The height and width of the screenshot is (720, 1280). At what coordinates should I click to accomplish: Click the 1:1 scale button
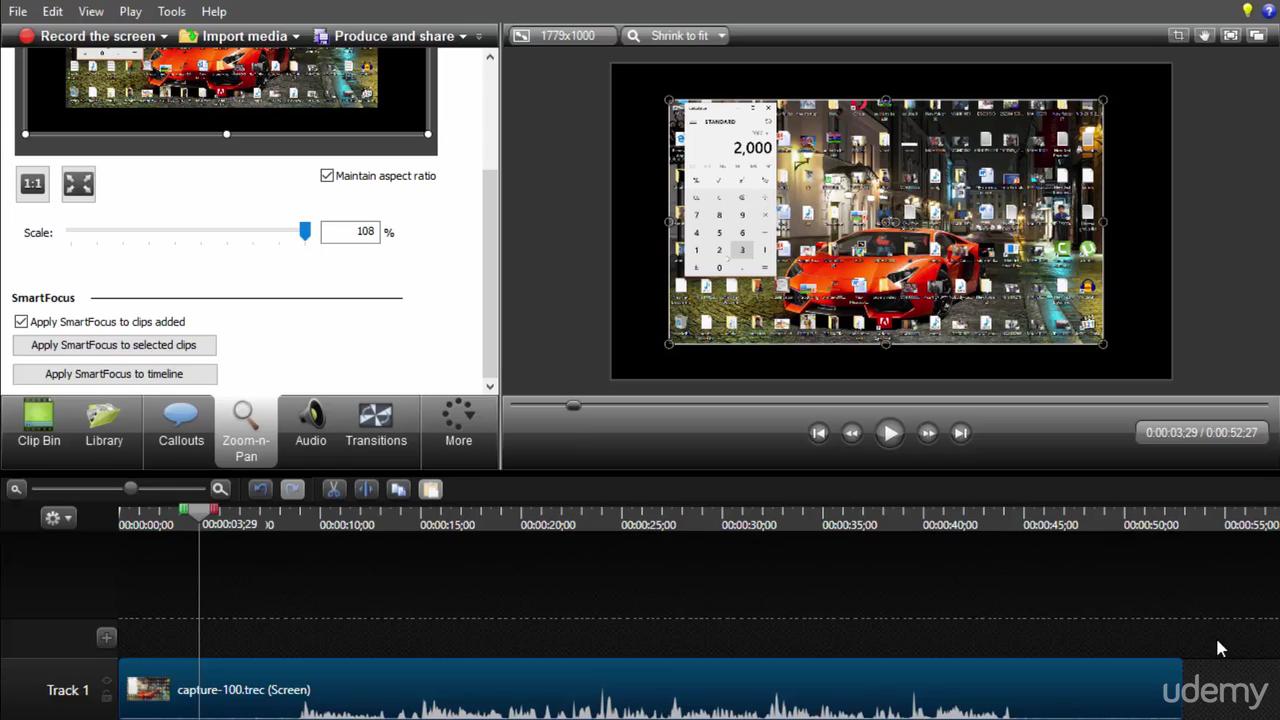(32, 183)
